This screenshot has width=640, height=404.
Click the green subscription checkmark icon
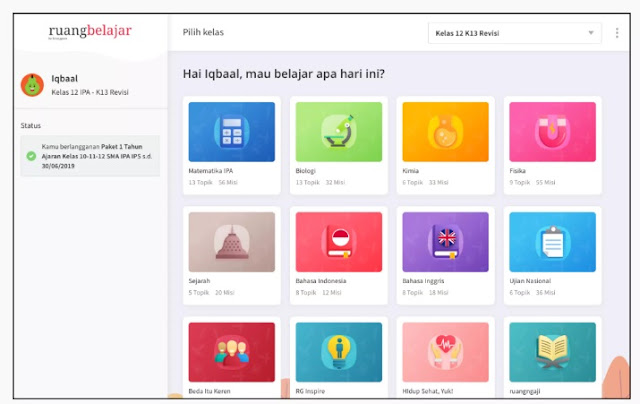pos(31,156)
